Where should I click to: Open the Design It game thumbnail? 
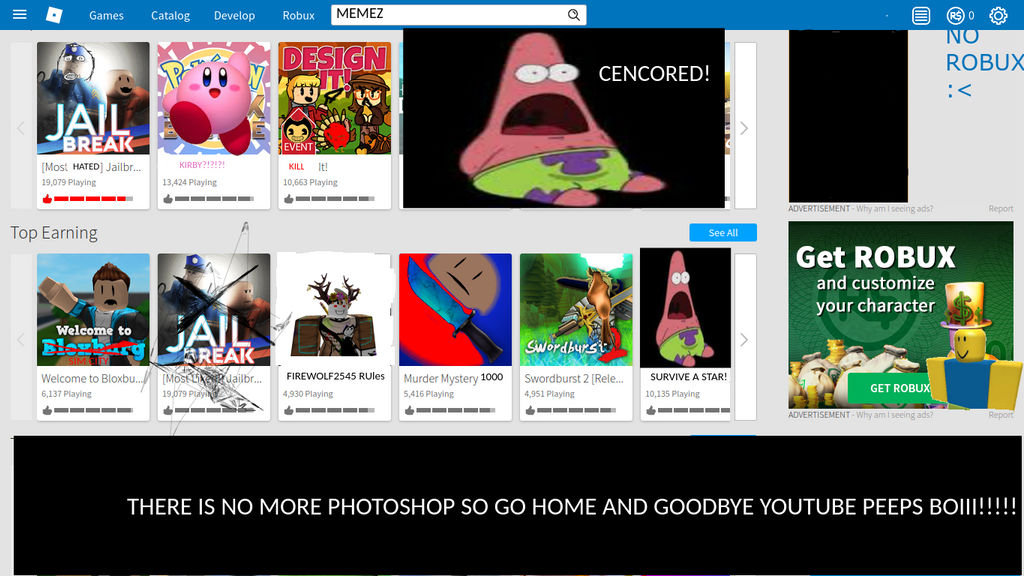(334, 98)
